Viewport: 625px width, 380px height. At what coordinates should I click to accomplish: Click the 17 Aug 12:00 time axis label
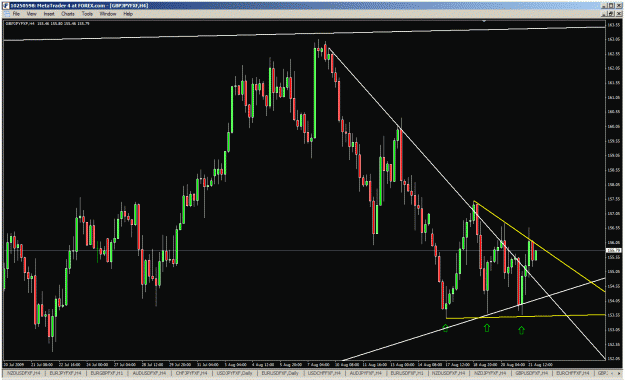(x=457, y=364)
